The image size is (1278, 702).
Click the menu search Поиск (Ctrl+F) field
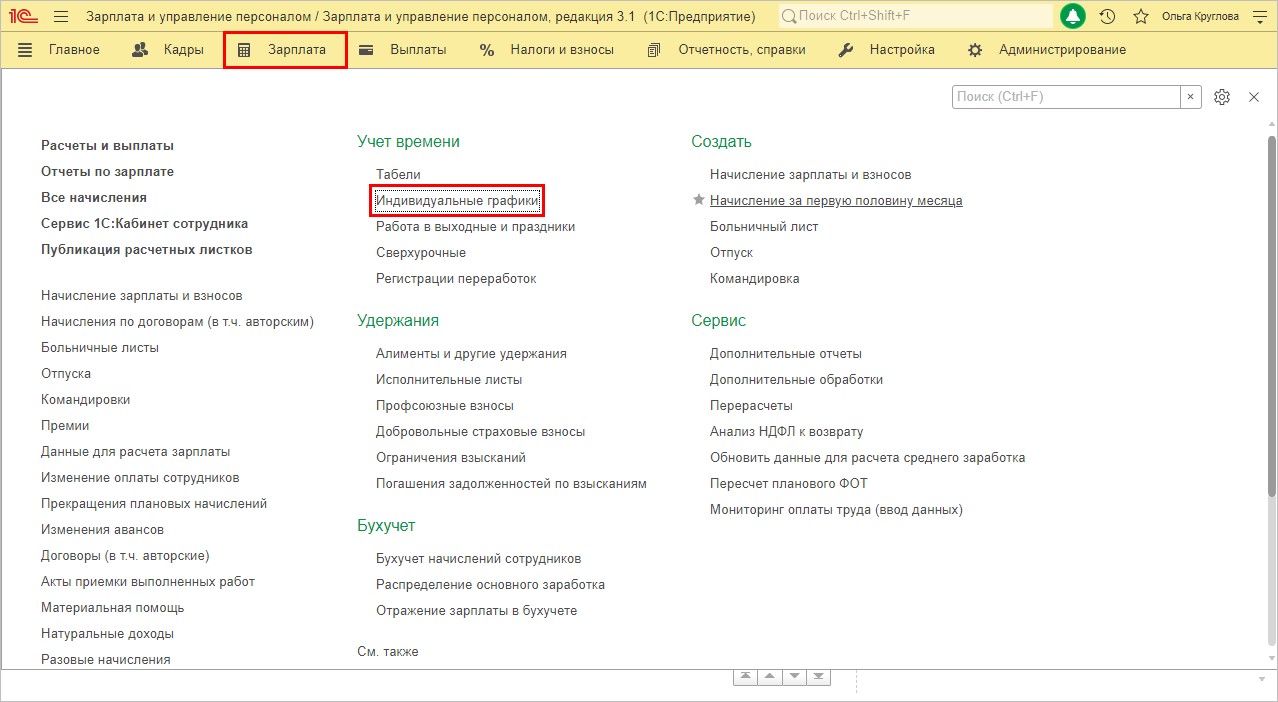coord(1066,97)
